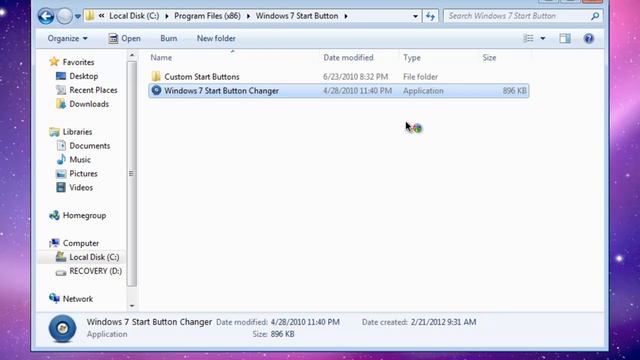
Task: Click the Computer icon in sidebar
Action: 54,243
